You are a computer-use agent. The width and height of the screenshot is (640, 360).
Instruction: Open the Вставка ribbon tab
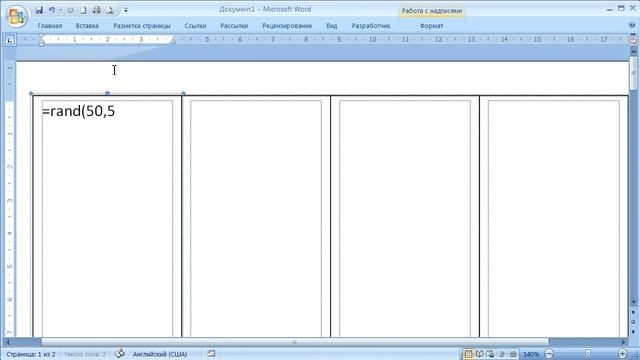tap(87, 26)
